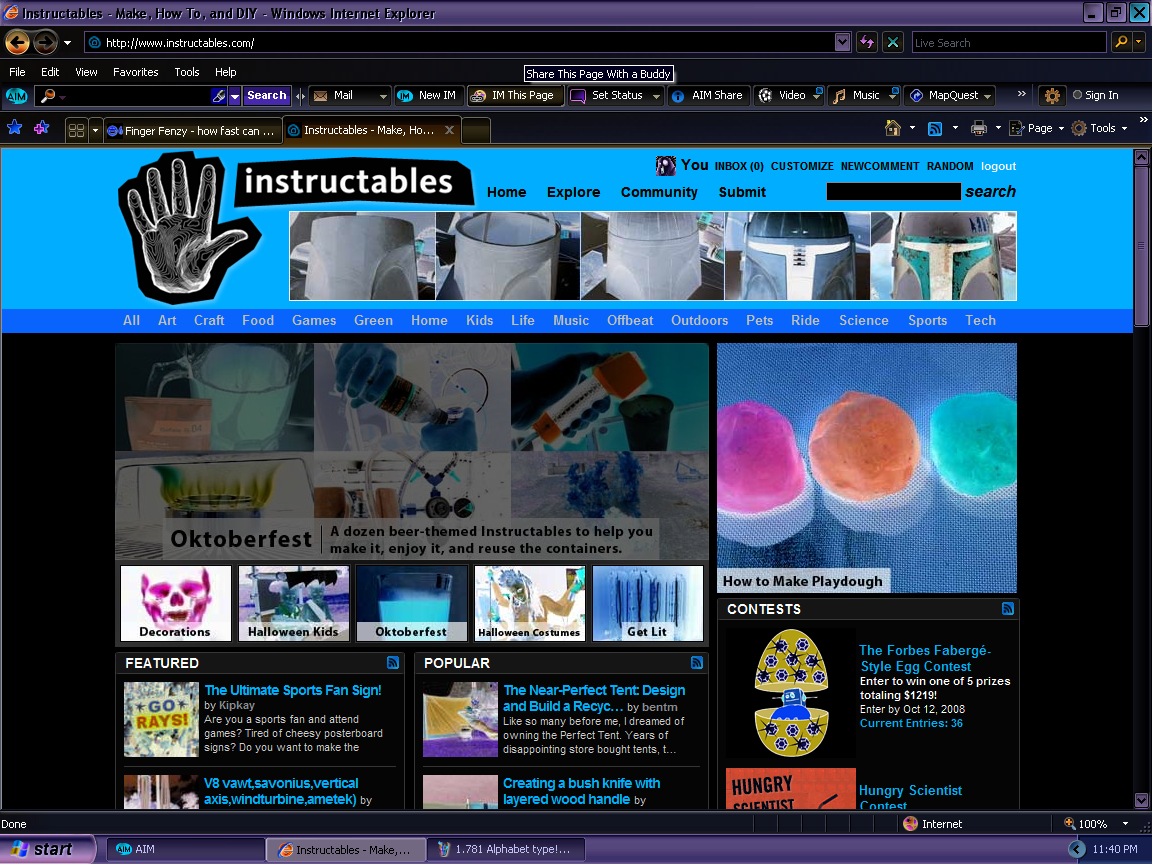Click the How to Make Playdough image
Screen dimensions: 1152x864
tap(867, 468)
